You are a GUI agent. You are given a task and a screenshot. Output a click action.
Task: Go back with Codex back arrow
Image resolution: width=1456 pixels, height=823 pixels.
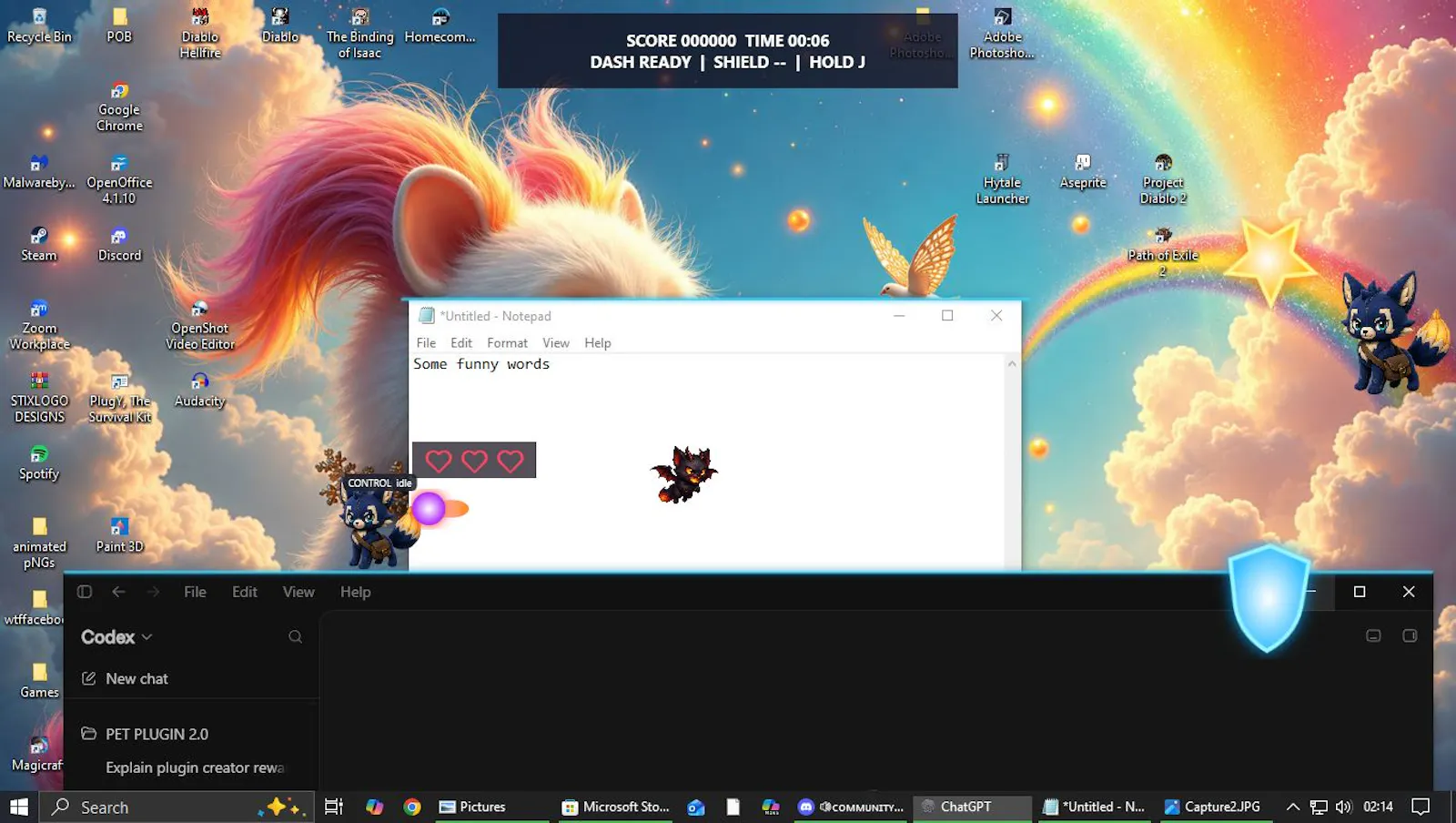(x=118, y=592)
